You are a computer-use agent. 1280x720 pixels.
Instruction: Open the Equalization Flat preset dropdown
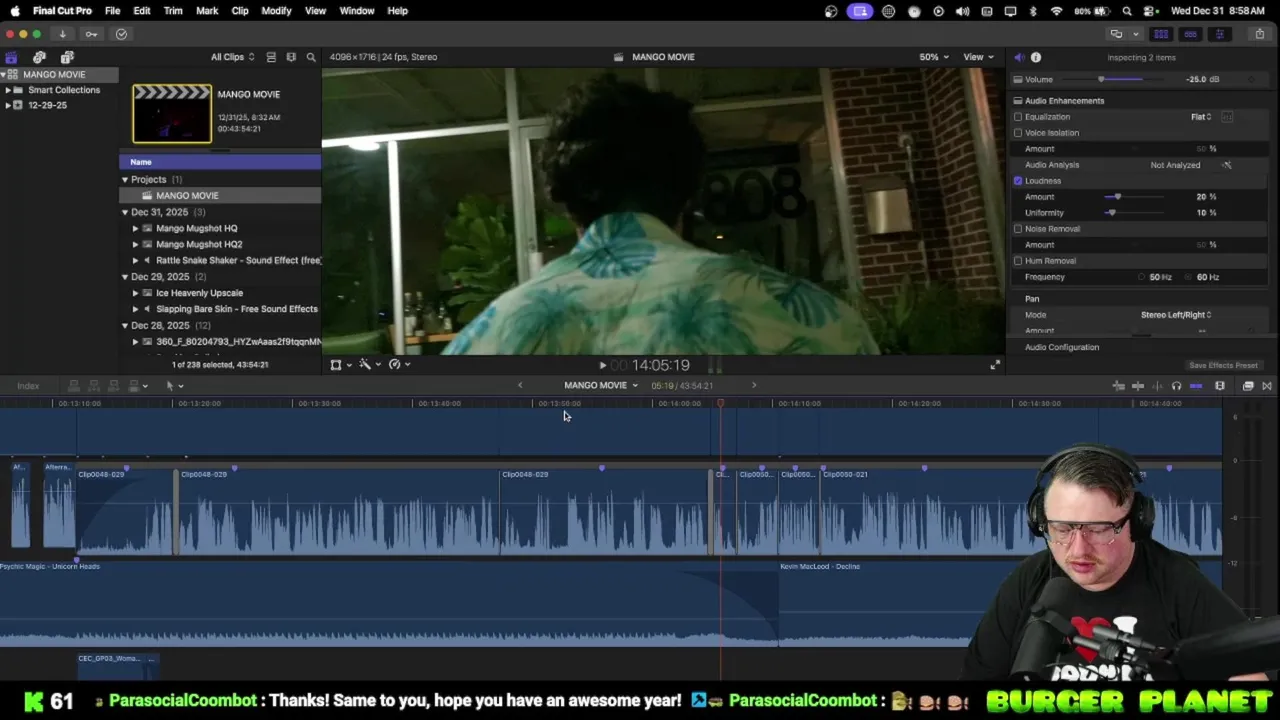(x=1201, y=117)
